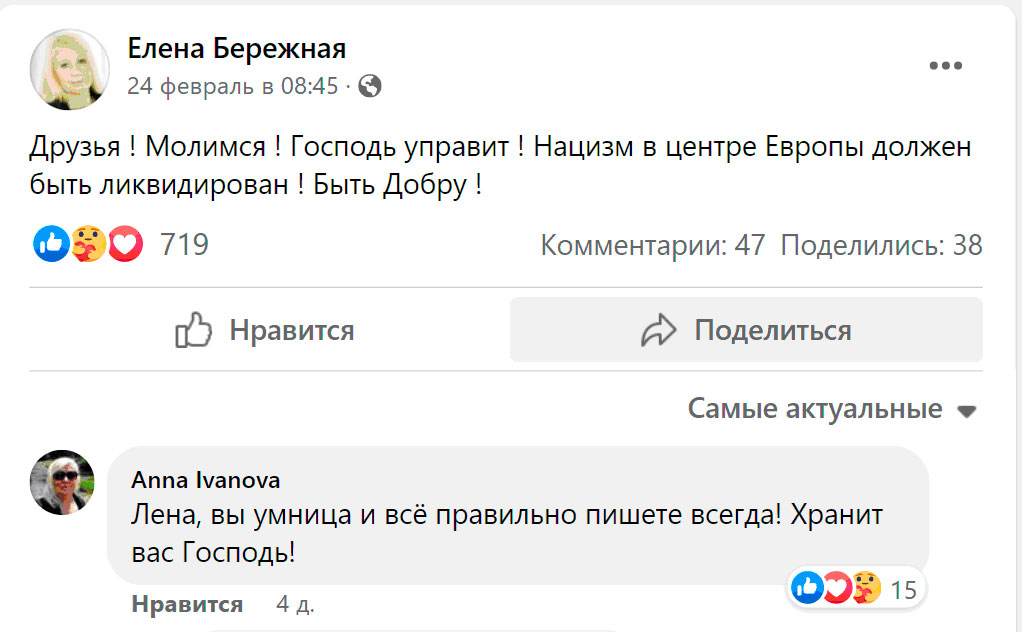
Task: Click the 24 февраль в 08:45 timestamp
Action: (x=232, y=86)
